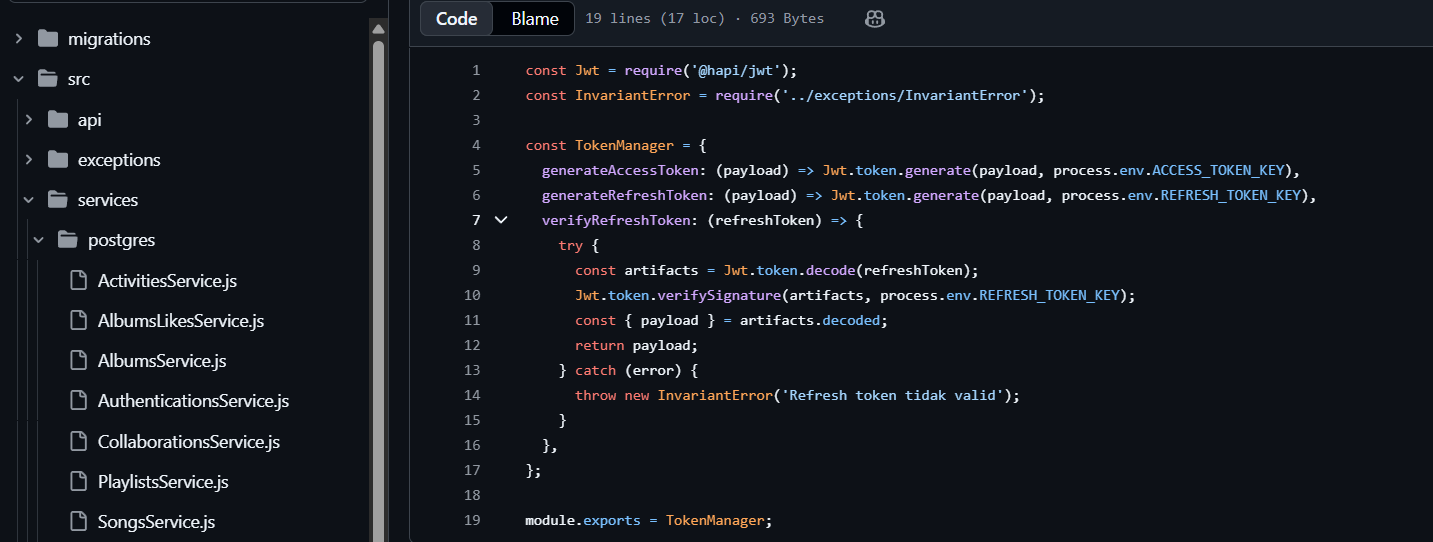The image size is (1433, 542).
Task: Select line number 14 in code
Action: click(472, 395)
